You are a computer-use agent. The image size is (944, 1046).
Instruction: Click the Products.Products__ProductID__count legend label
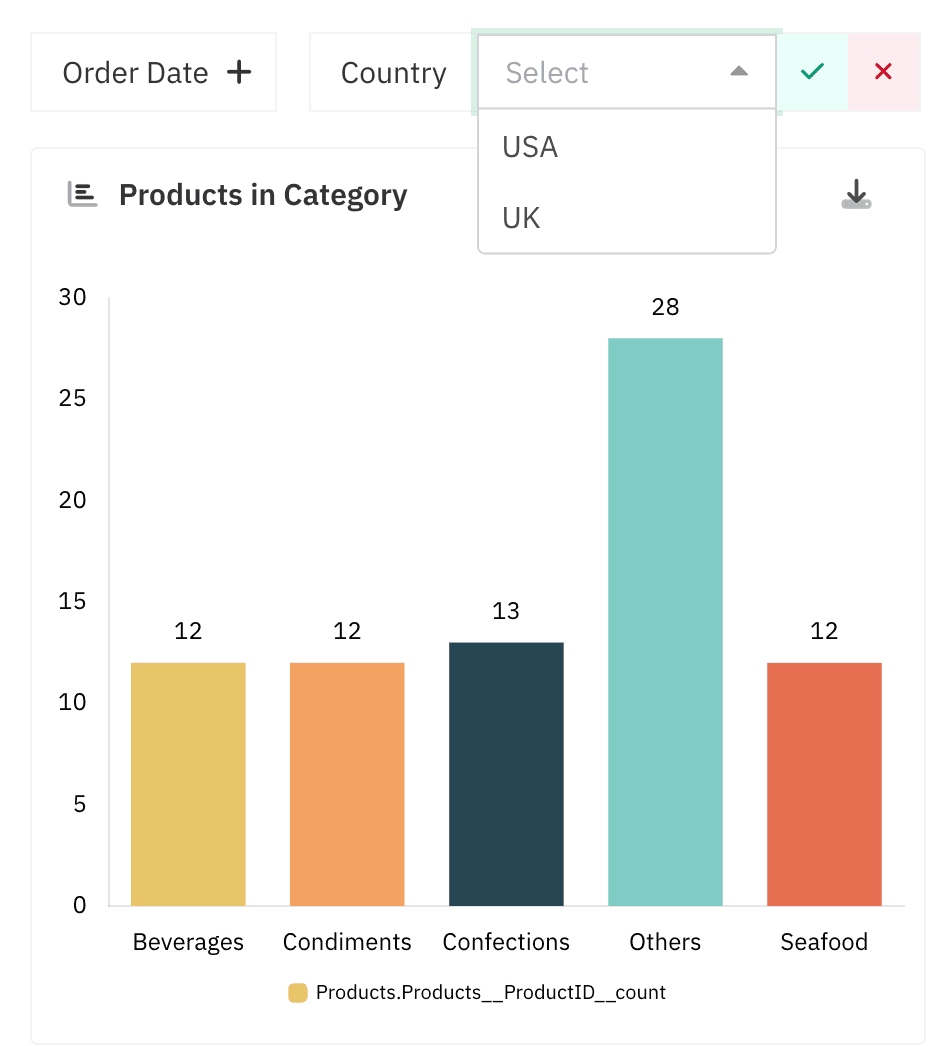(490, 993)
